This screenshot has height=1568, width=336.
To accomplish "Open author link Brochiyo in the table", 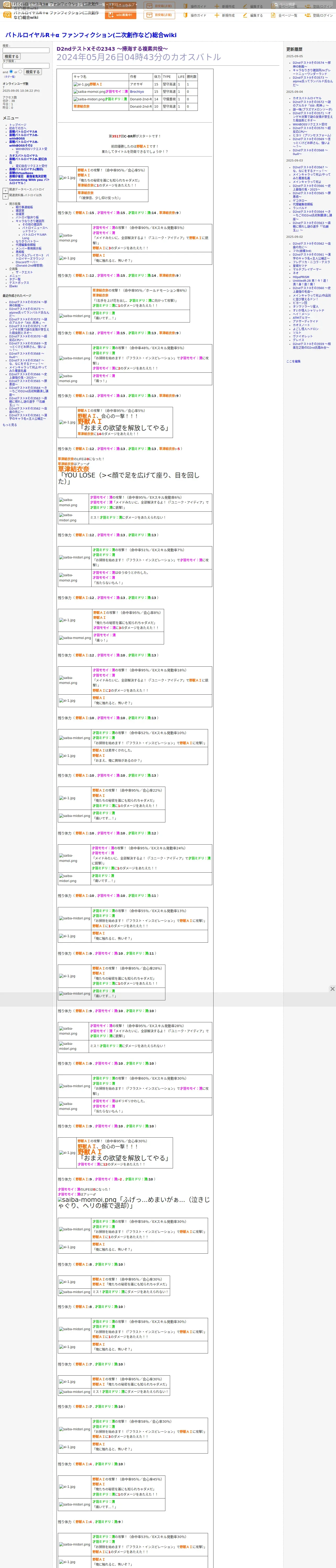I will pos(137,92).
